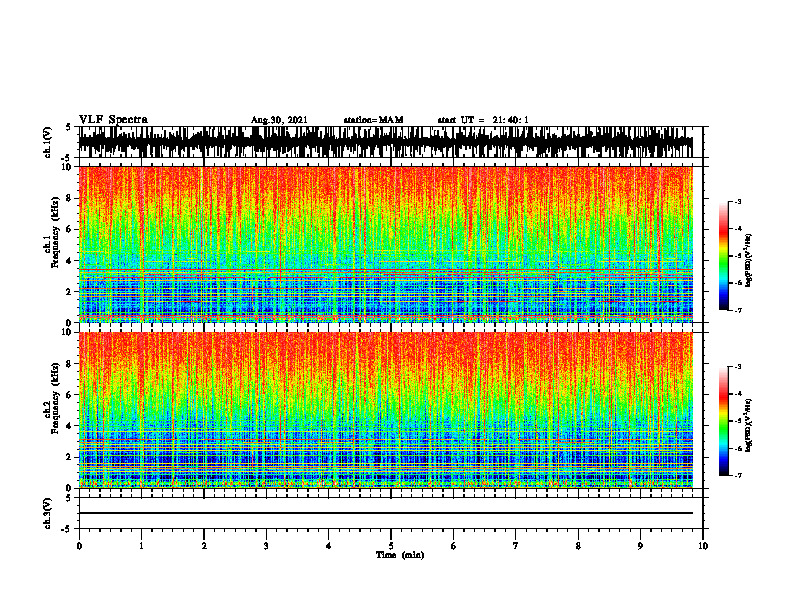
Task: Click the "10" tick on the time axis
Action: [703, 546]
